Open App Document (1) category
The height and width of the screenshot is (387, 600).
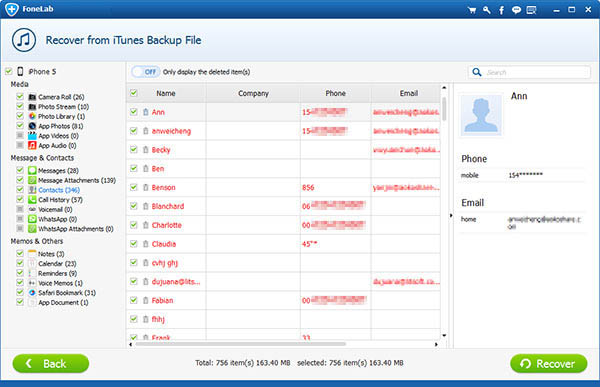pos(63,302)
